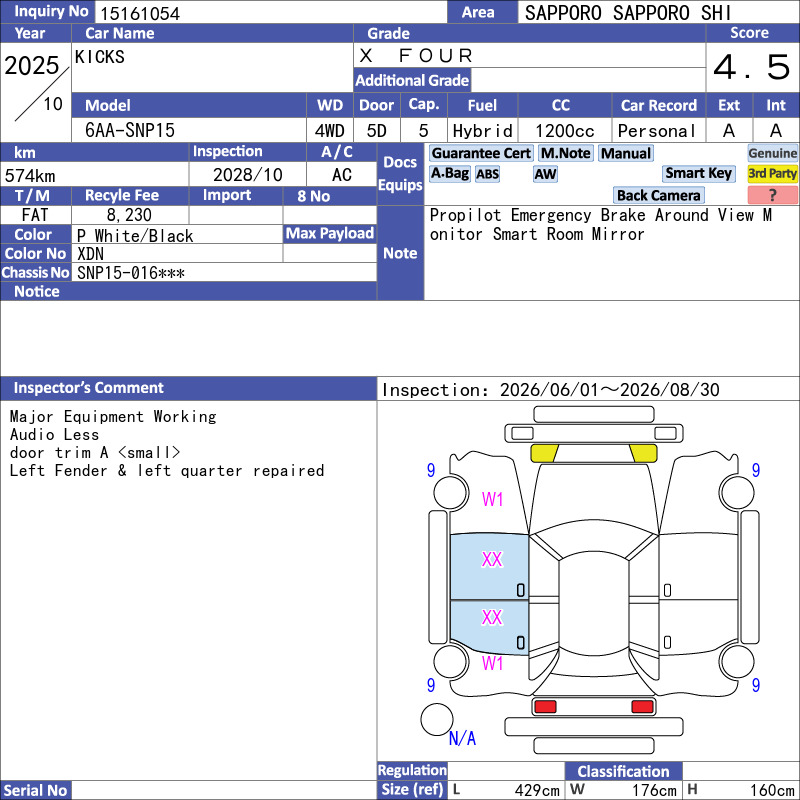
Task: Click the yellow 3rd Party badge
Action: click(x=772, y=173)
